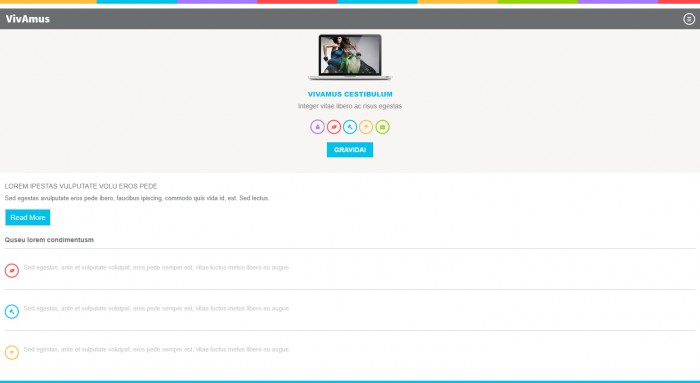The width and height of the screenshot is (700, 383).
Task: Click the GRAVIDA! button
Action: [350, 150]
